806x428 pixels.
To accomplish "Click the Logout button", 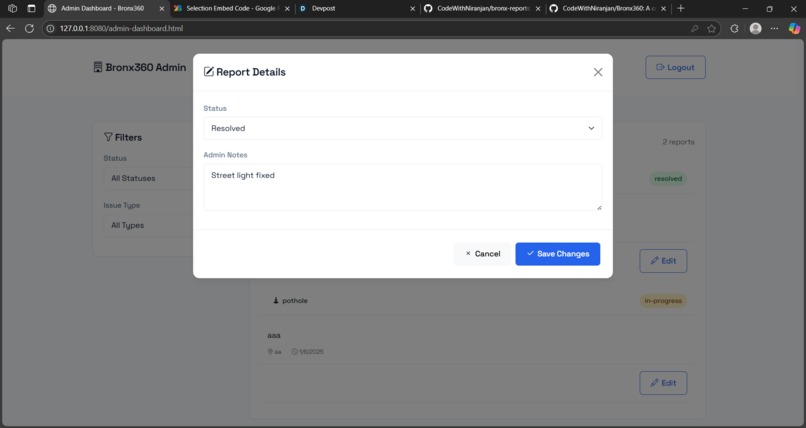I will pyautogui.click(x=675, y=67).
